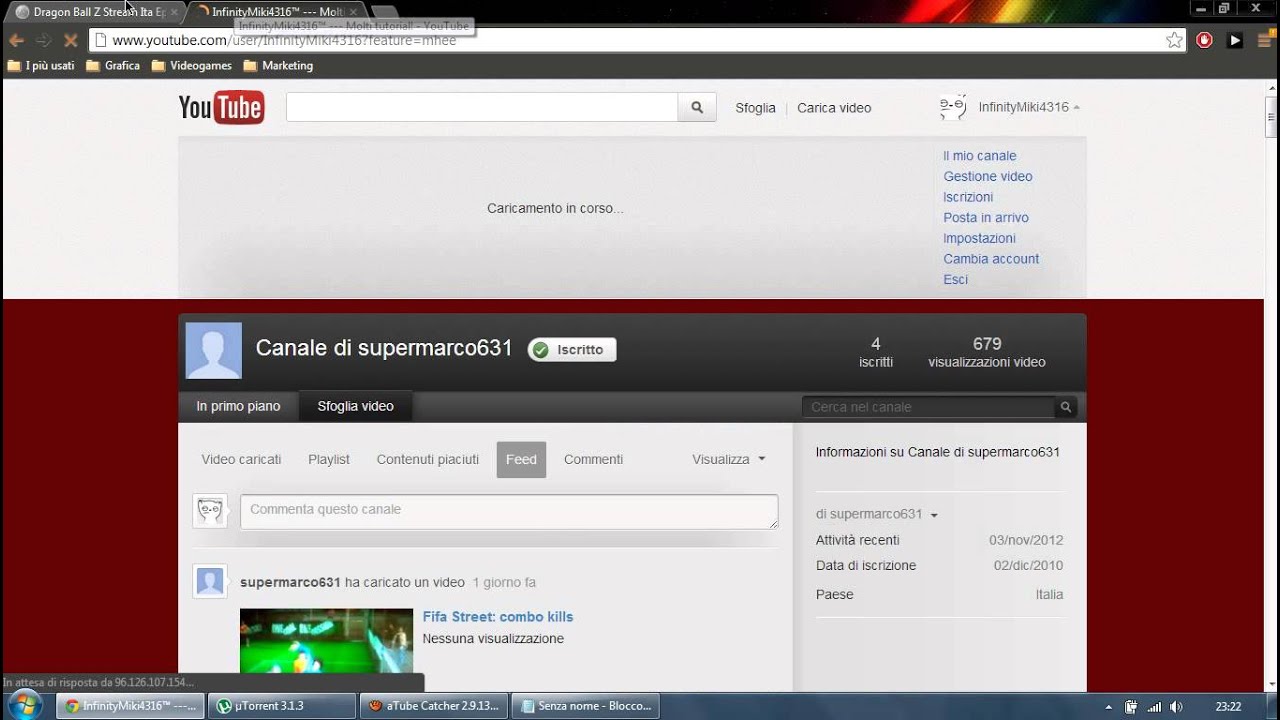The width and height of the screenshot is (1280, 720).
Task: Click the black play-arrow extension icon in Chrome toolbar
Action: (1235, 40)
